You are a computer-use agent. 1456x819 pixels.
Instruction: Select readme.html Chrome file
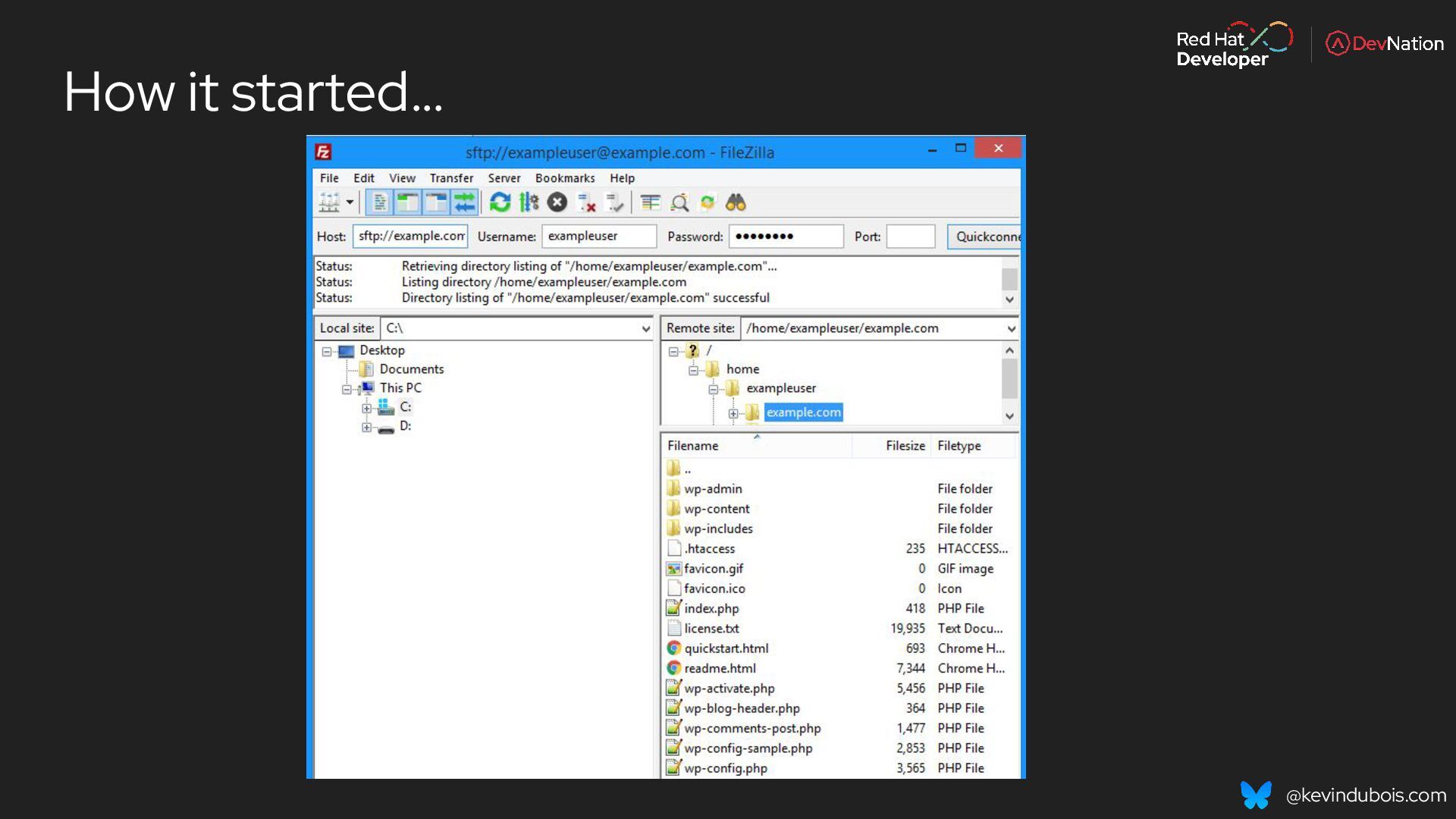click(x=839, y=668)
